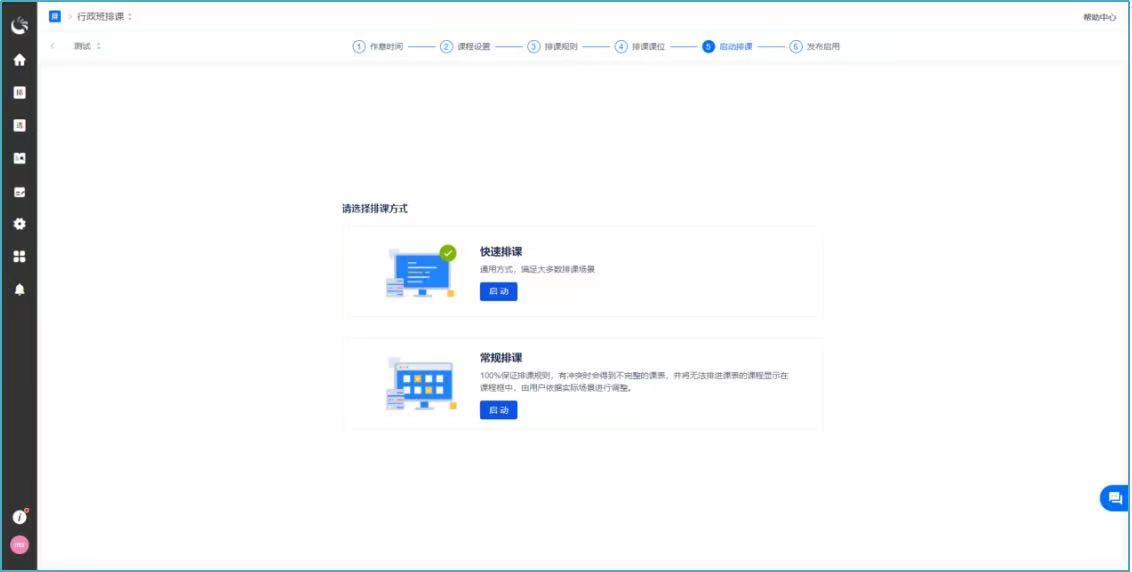Click the settings gear in the sidebar
This screenshot has width=1132, height=572.
pyautogui.click(x=19, y=224)
